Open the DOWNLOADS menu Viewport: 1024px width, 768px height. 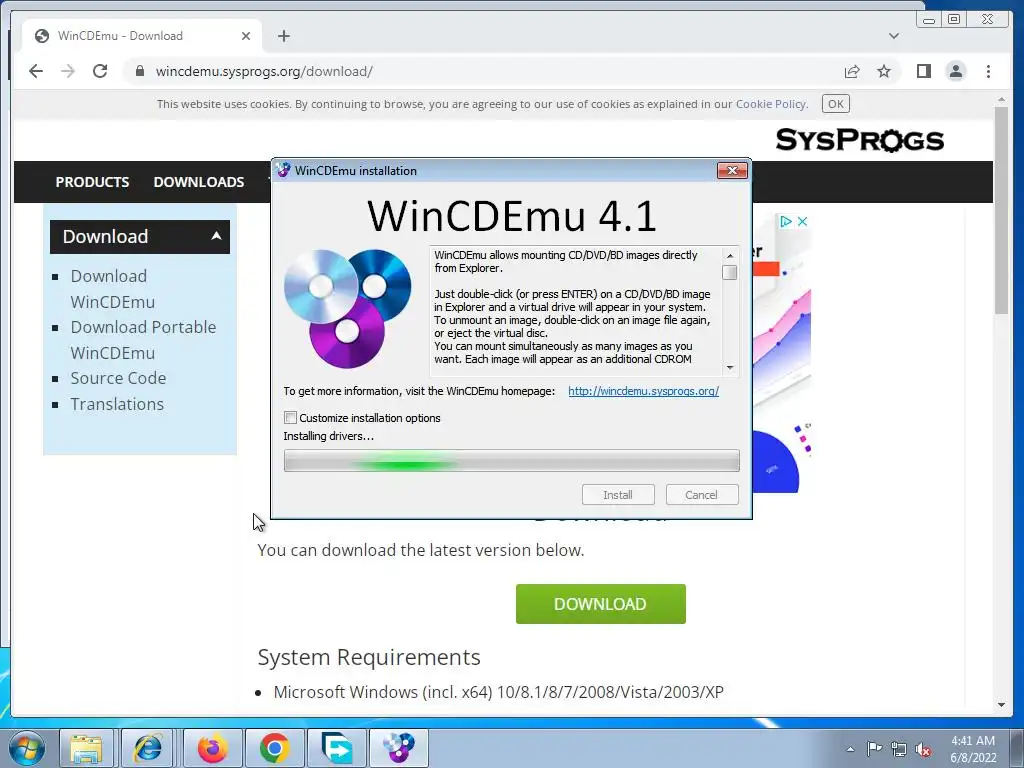coord(199,182)
